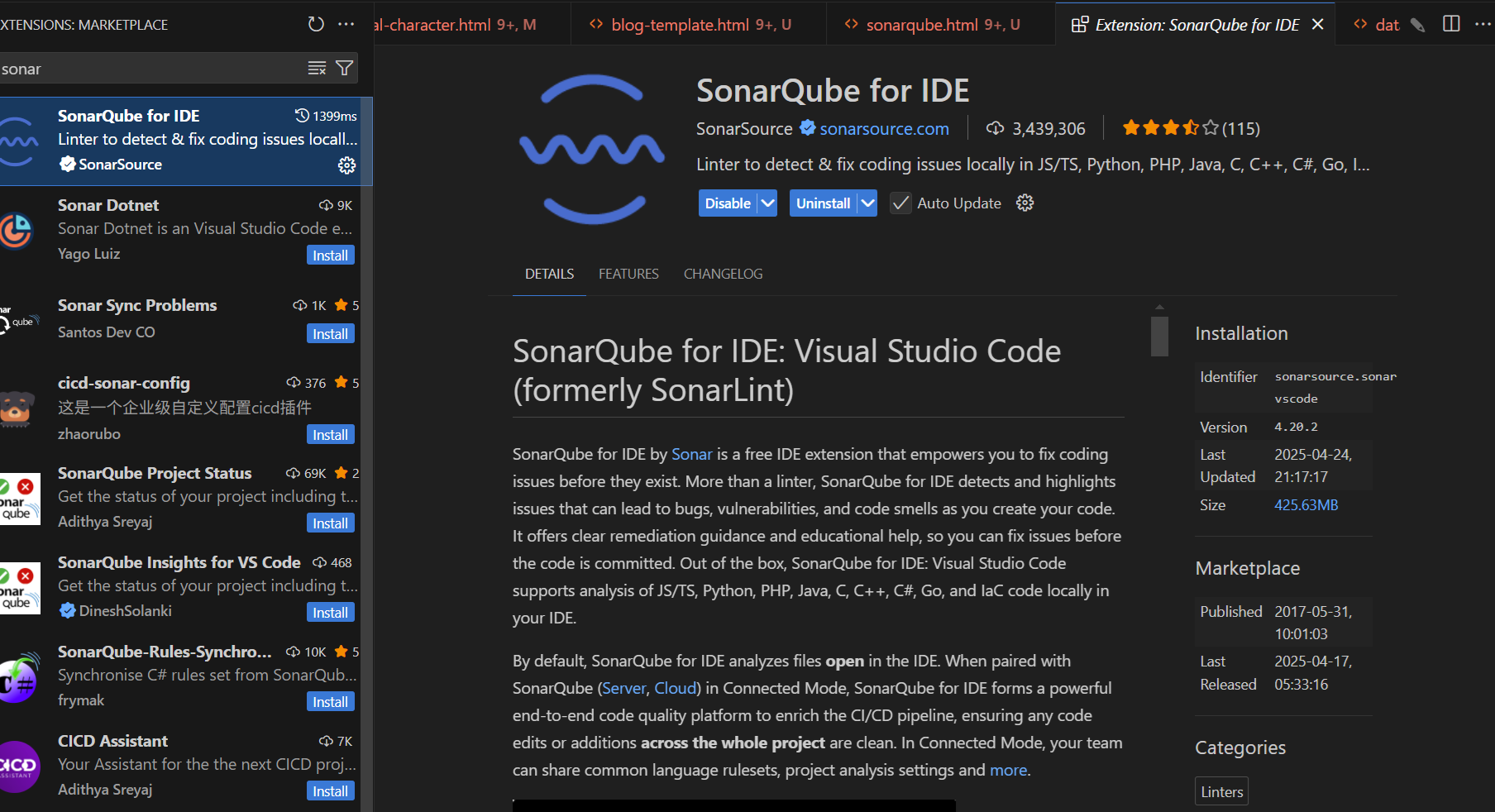Install the cicd-sonar-config extension
The width and height of the screenshot is (1495, 812).
pyautogui.click(x=330, y=435)
